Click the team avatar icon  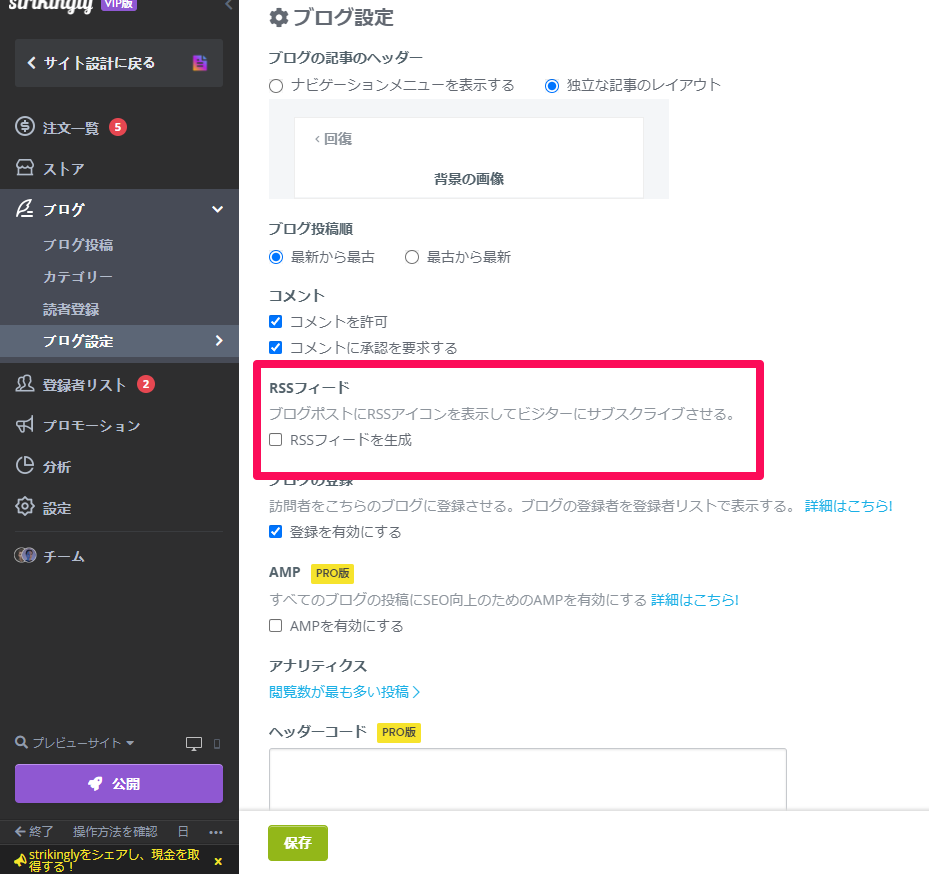(25, 556)
